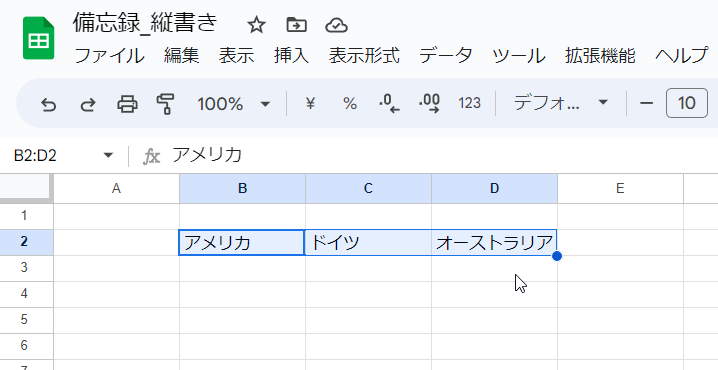Open the move to folder icon
The height and width of the screenshot is (370, 718).
[x=296, y=25]
